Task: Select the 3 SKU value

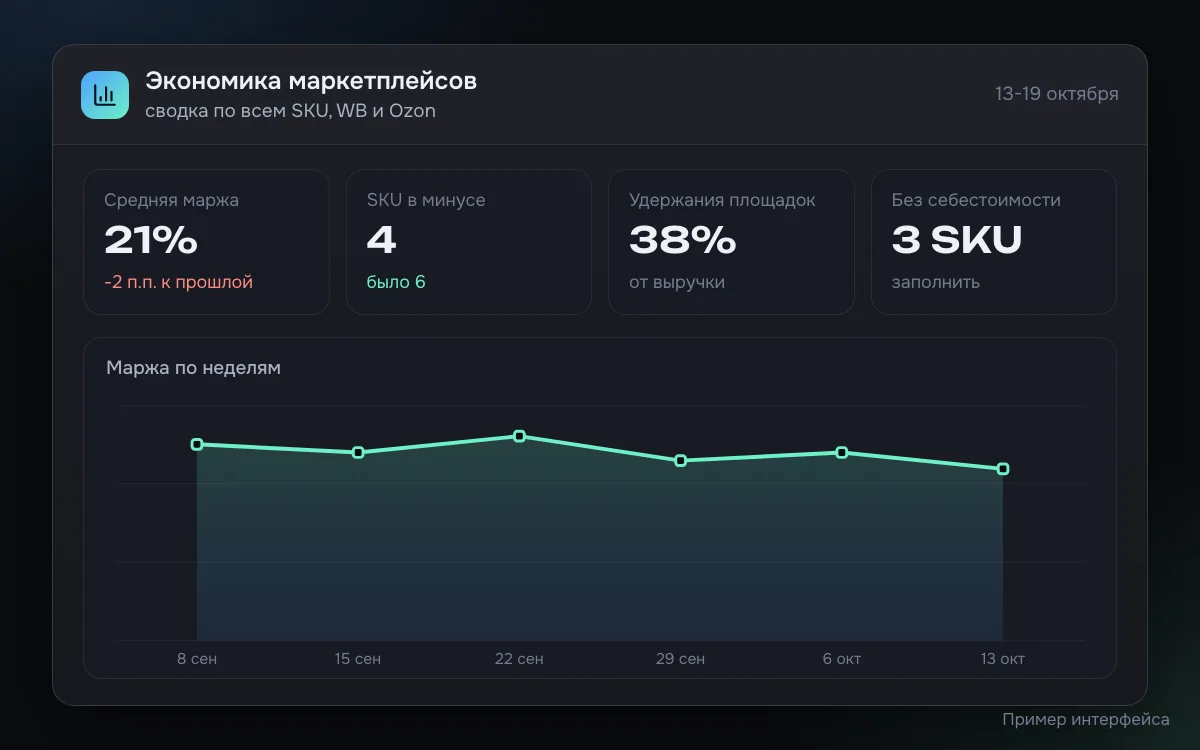Action: [957, 241]
